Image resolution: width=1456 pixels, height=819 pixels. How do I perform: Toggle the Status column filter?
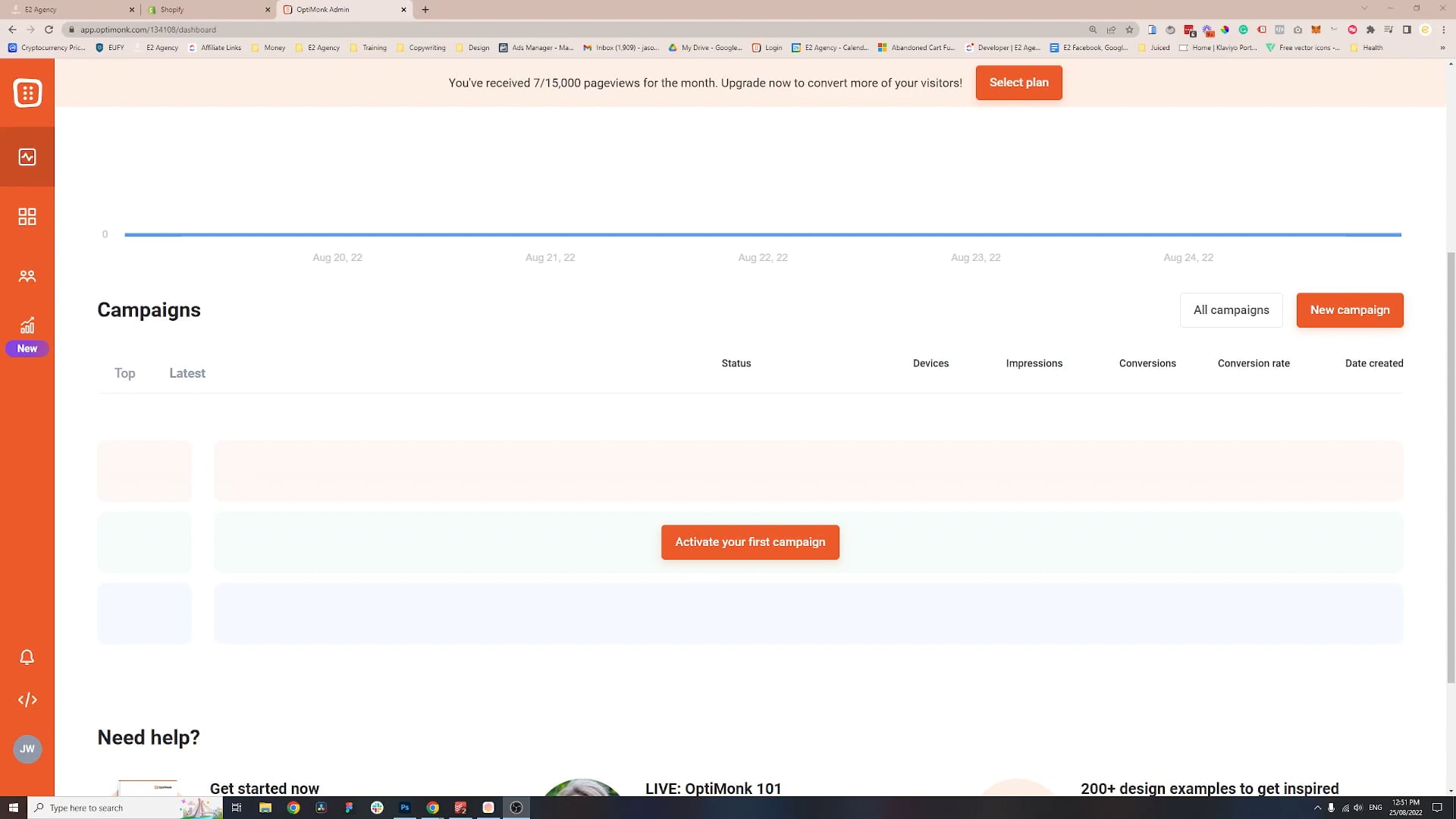738,363
